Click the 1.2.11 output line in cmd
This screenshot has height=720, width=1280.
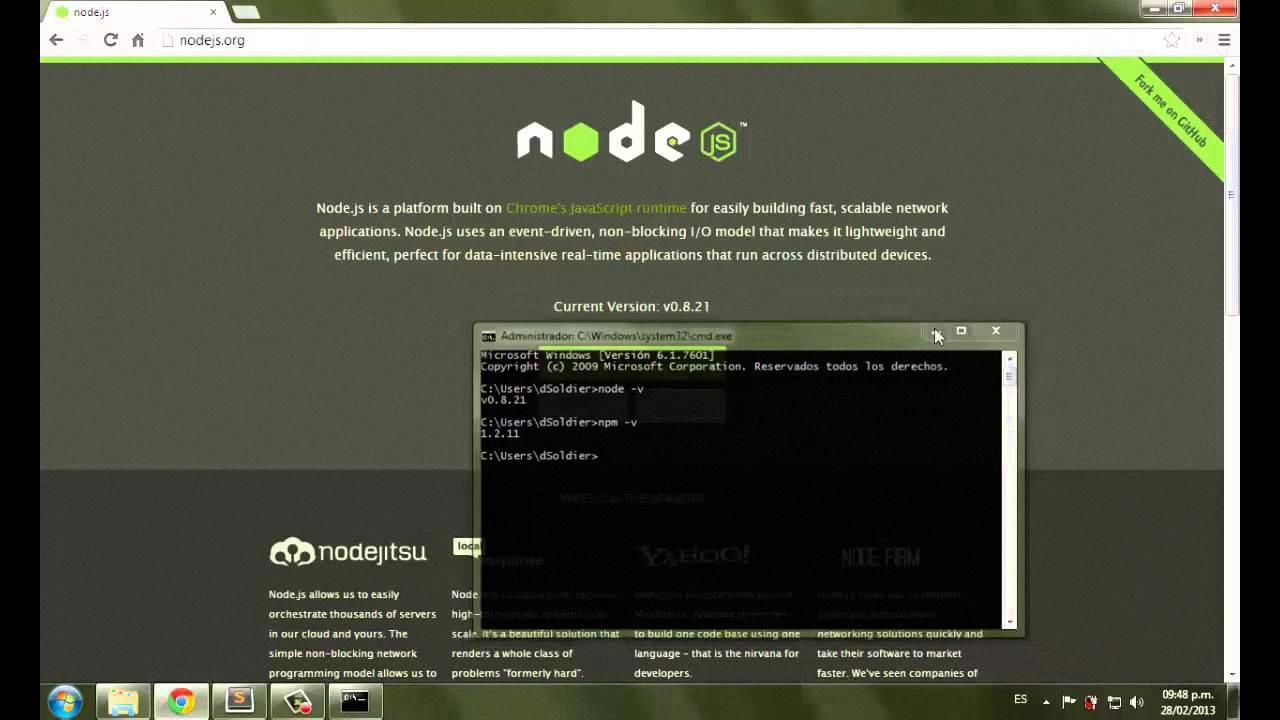coord(500,434)
